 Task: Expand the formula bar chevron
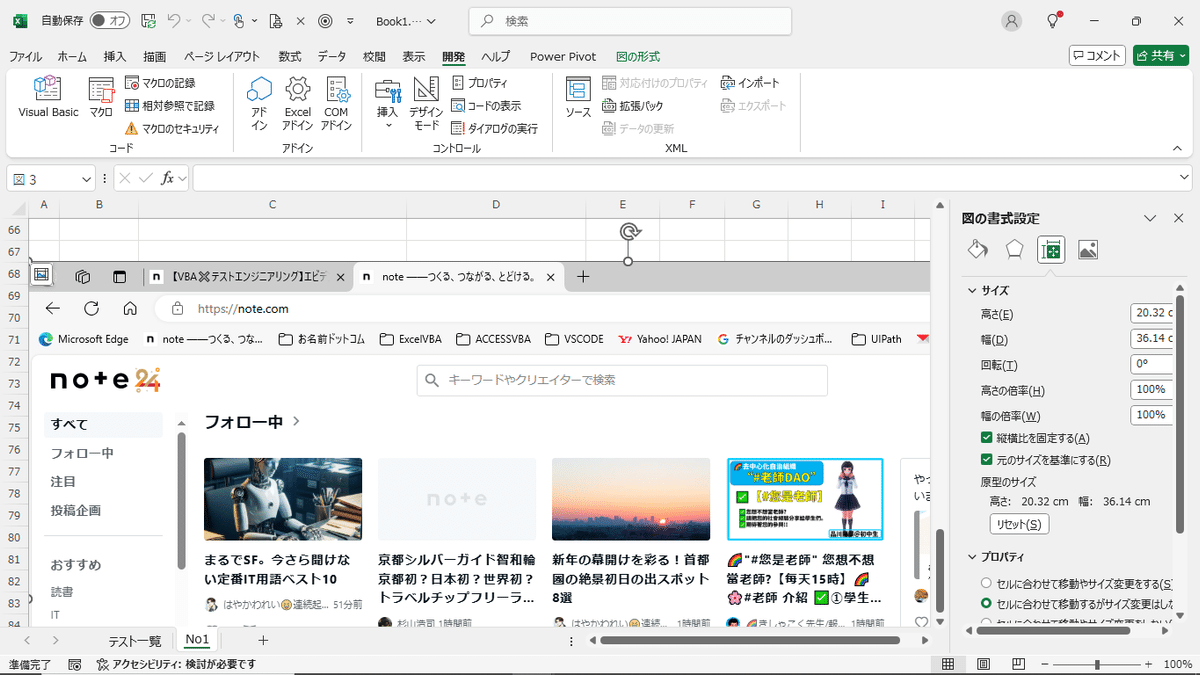click(1184, 179)
